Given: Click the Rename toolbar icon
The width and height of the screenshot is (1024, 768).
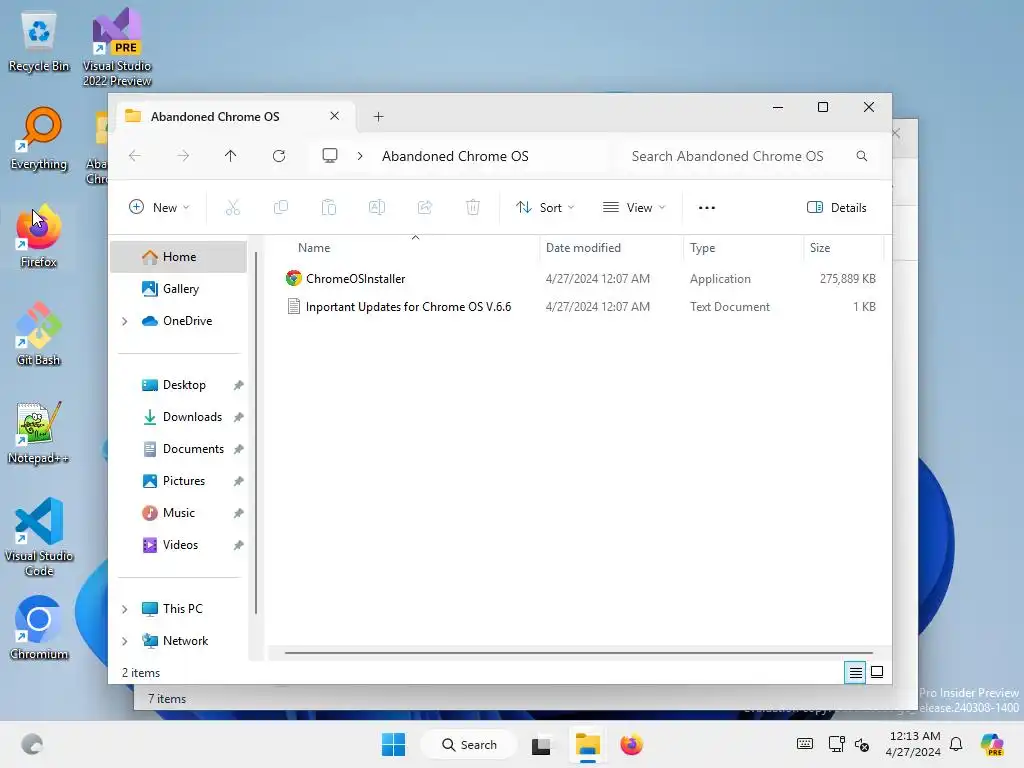Looking at the screenshot, I should 377,208.
